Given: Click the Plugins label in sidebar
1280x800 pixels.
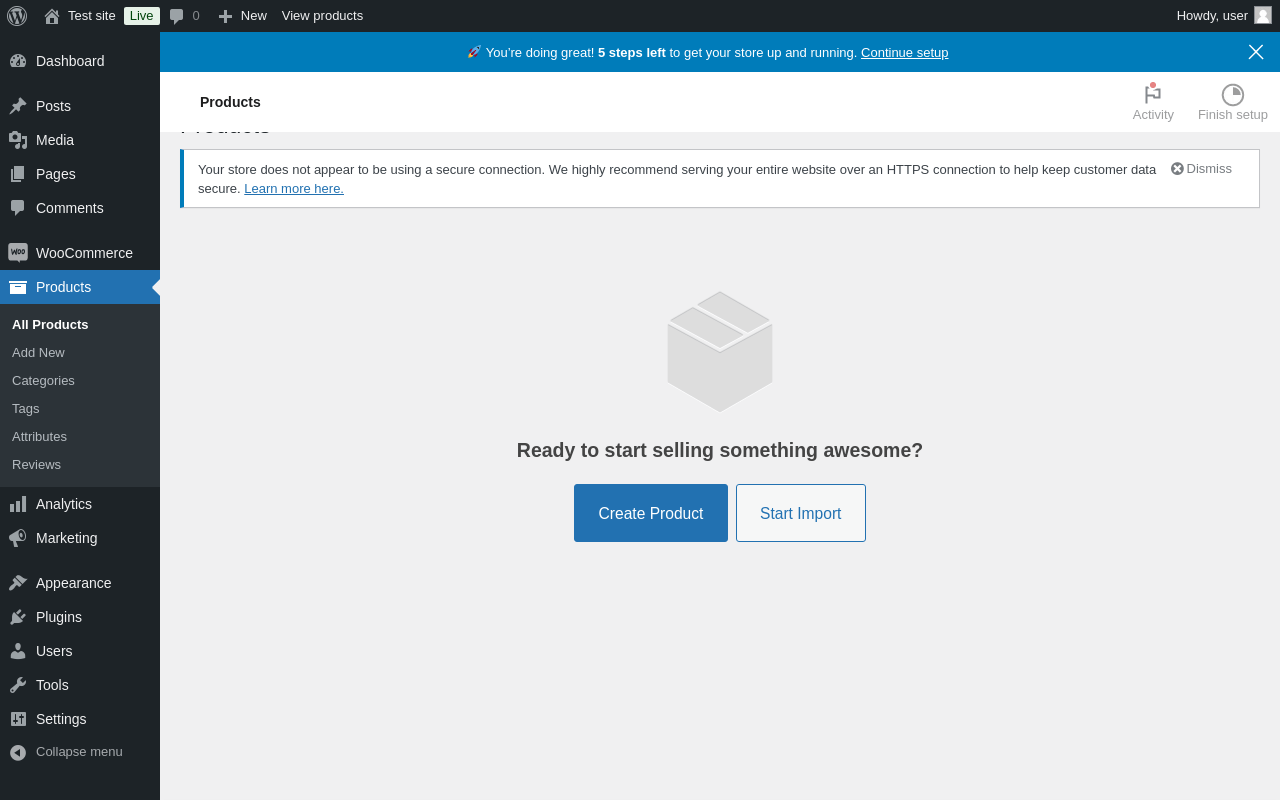Looking at the screenshot, I should [59, 617].
